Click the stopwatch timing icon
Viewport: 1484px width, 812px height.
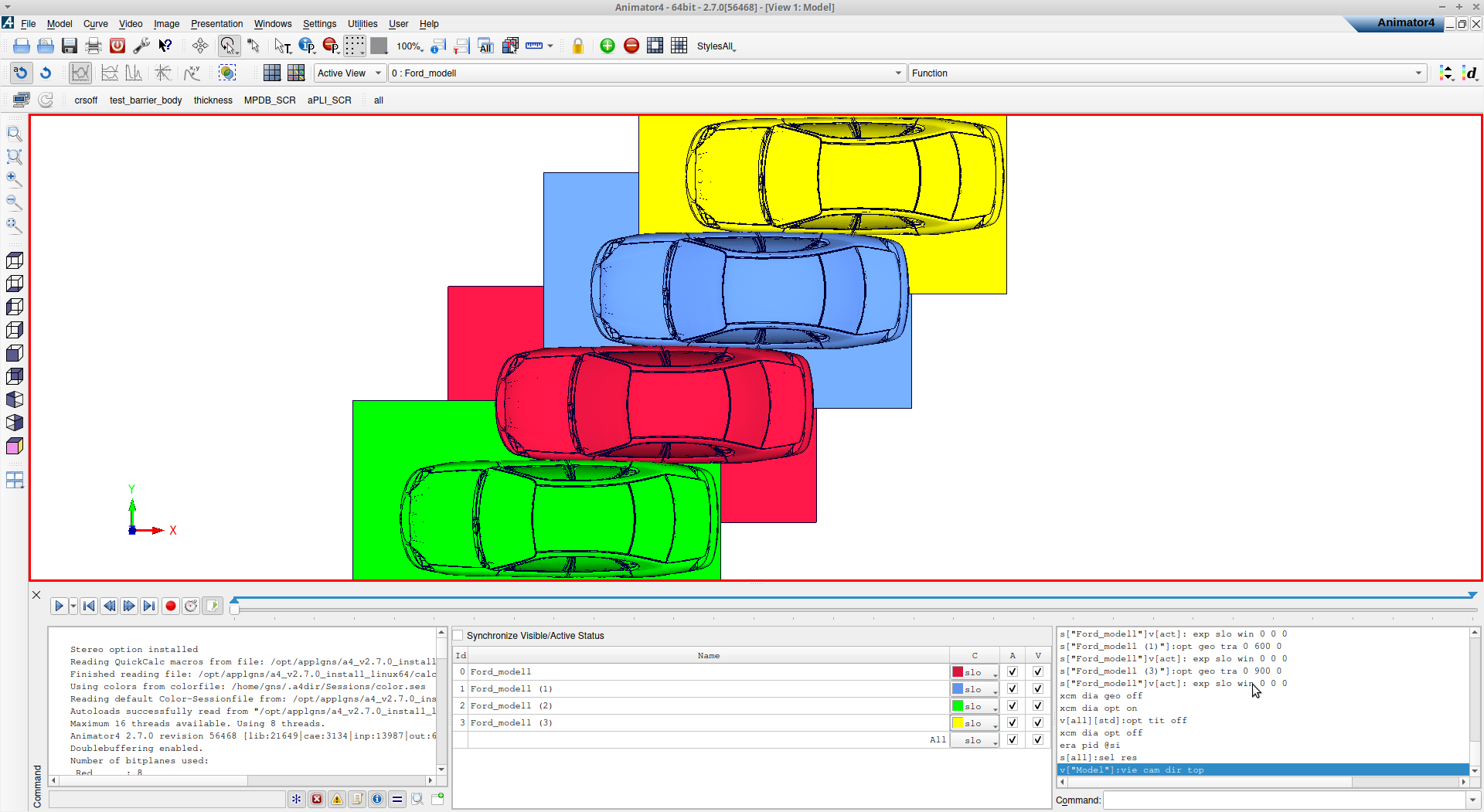(x=191, y=606)
